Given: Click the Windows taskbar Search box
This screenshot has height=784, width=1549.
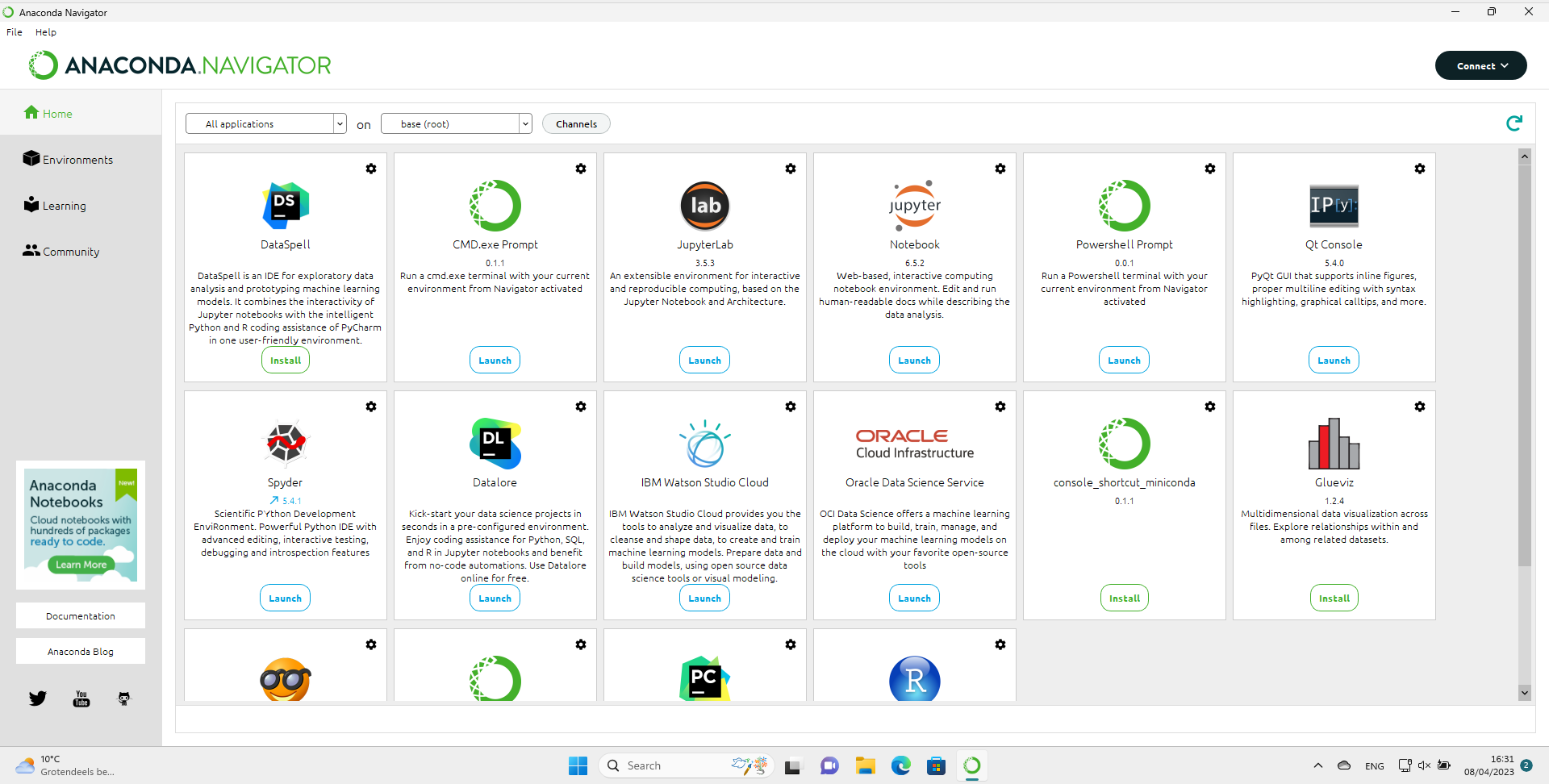Looking at the screenshot, I should coord(686,765).
